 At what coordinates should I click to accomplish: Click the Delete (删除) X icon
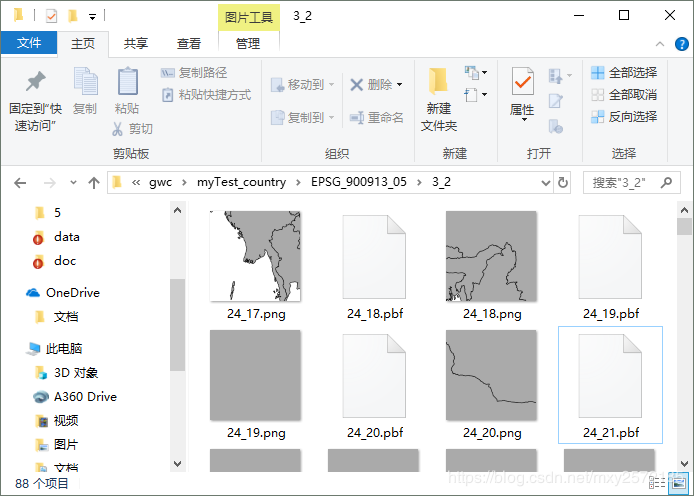tap(357, 85)
